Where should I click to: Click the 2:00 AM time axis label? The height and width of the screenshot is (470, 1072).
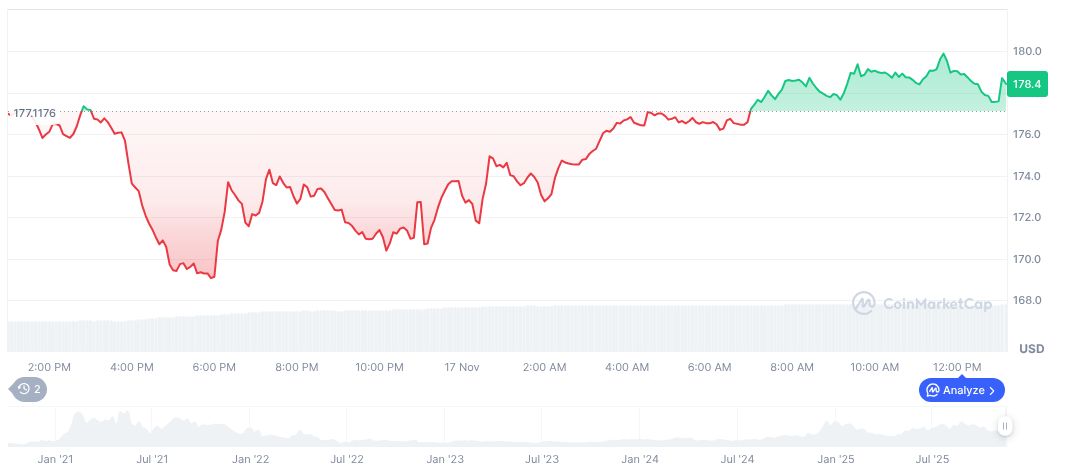pos(545,367)
